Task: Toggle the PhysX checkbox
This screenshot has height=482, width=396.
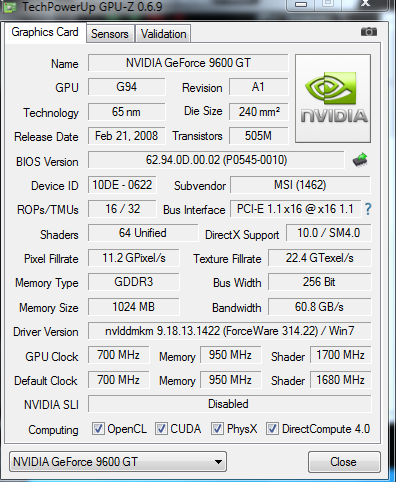Action: (217, 429)
